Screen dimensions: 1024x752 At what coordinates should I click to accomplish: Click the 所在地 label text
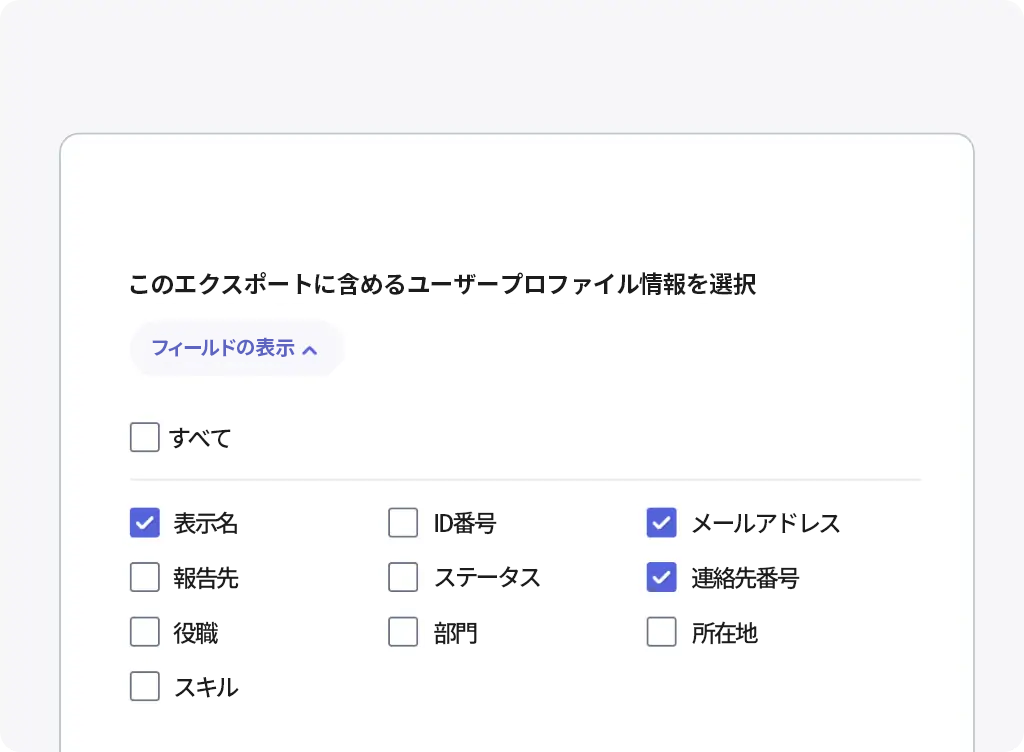click(x=725, y=633)
